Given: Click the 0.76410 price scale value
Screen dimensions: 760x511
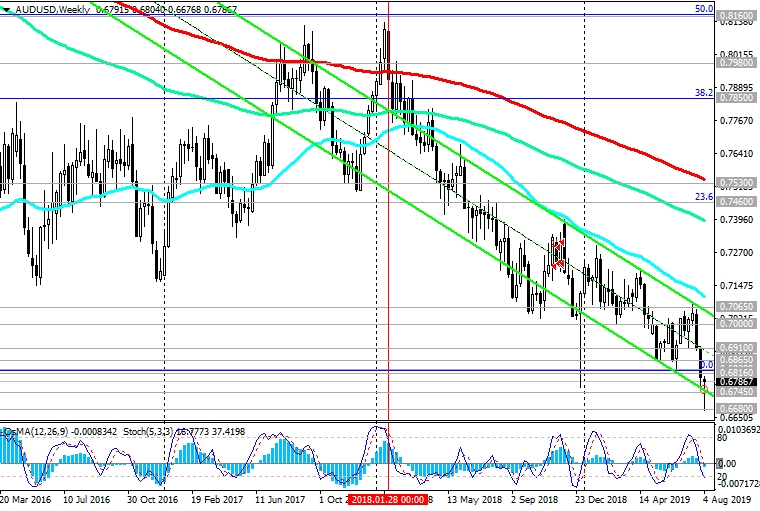Looking at the screenshot, I should click(737, 154).
